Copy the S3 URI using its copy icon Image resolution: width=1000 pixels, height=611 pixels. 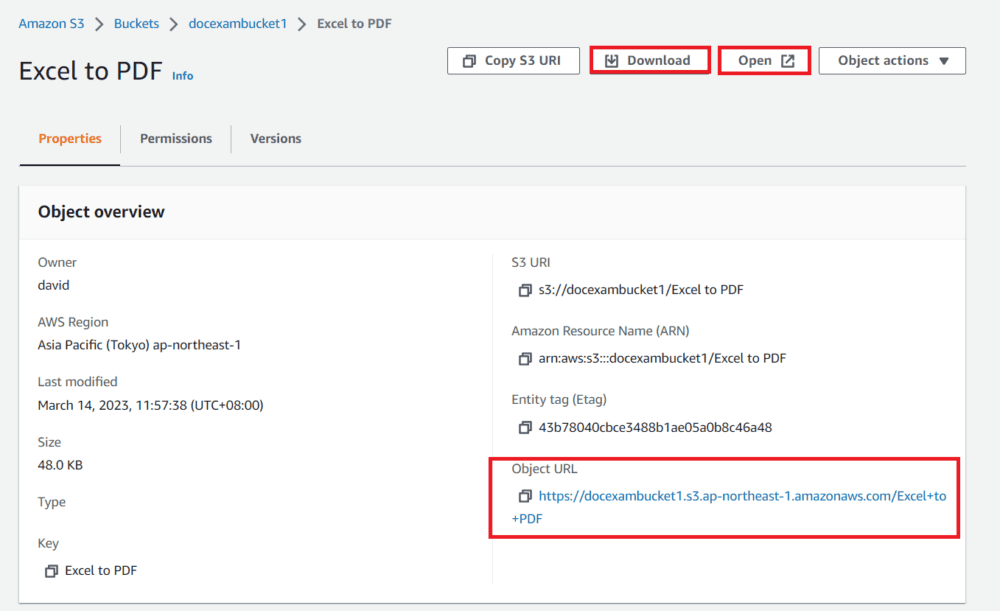(x=524, y=291)
